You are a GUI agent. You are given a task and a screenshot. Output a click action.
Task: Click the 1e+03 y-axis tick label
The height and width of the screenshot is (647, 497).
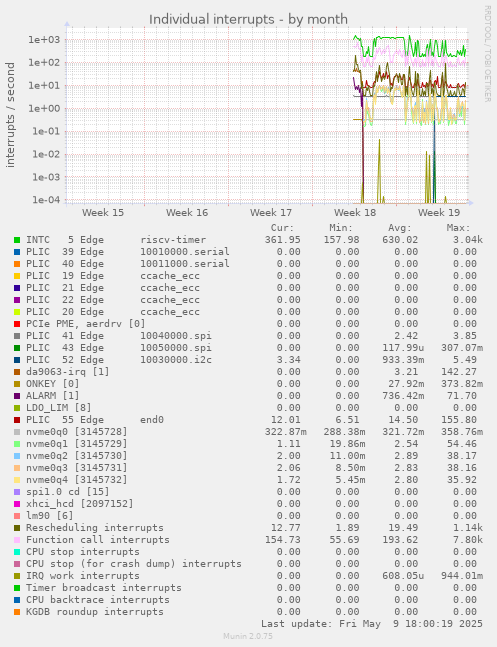coord(44,40)
